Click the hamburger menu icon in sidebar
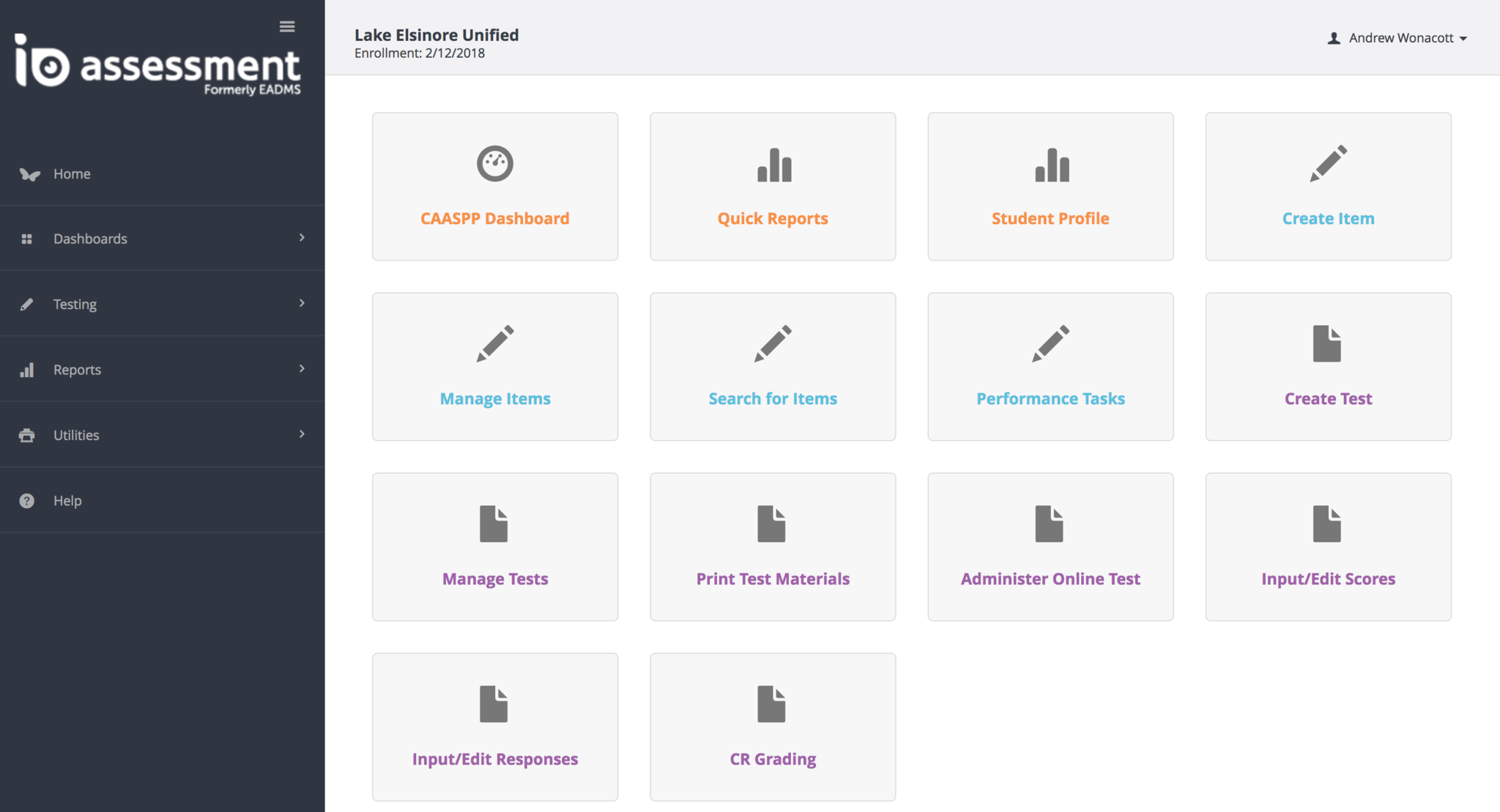The image size is (1500, 812). coord(287,26)
